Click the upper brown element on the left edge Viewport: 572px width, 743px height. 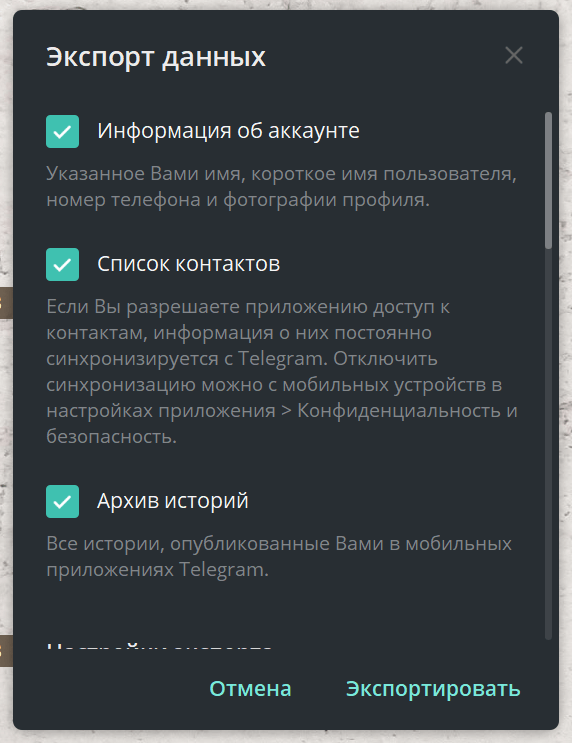coord(6,302)
